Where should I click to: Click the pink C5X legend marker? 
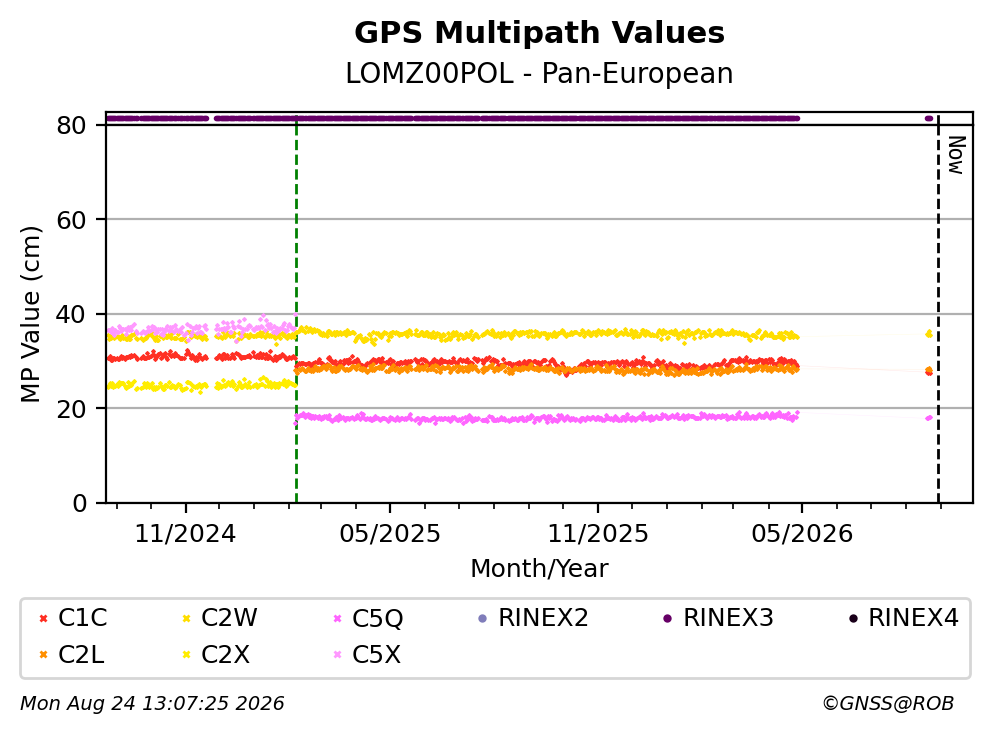pos(338,655)
